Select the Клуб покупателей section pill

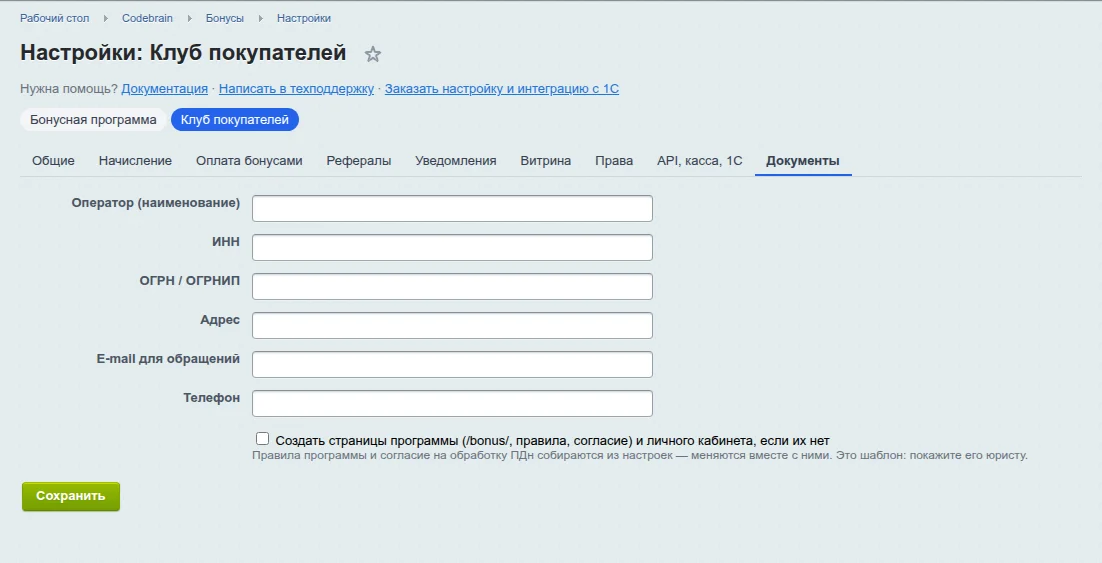click(235, 119)
